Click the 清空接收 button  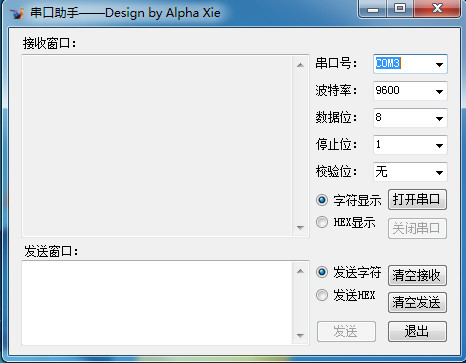[417, 275]
